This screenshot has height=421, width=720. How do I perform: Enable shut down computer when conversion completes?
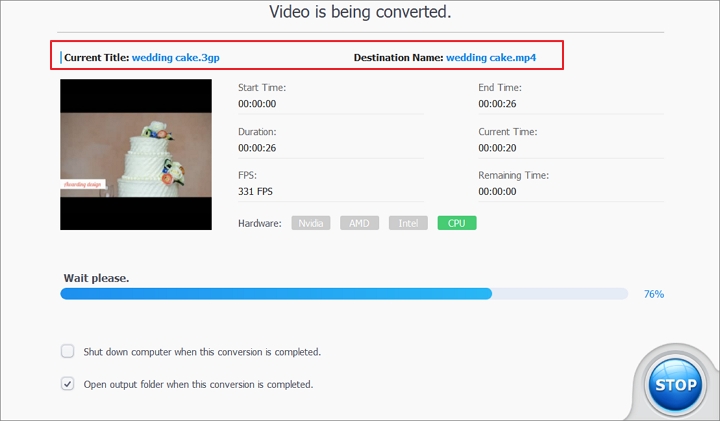coord(68,351)
